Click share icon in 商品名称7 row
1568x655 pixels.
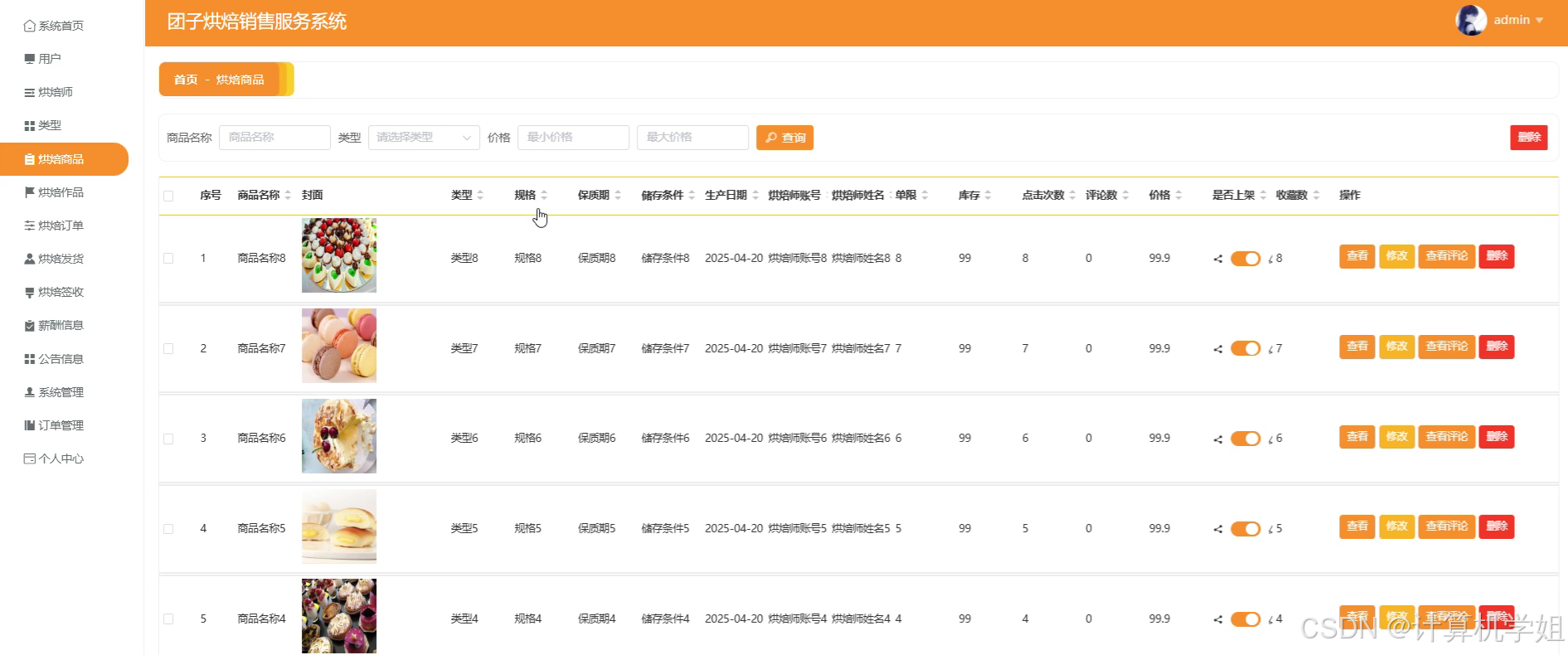tap(1218, 349)
